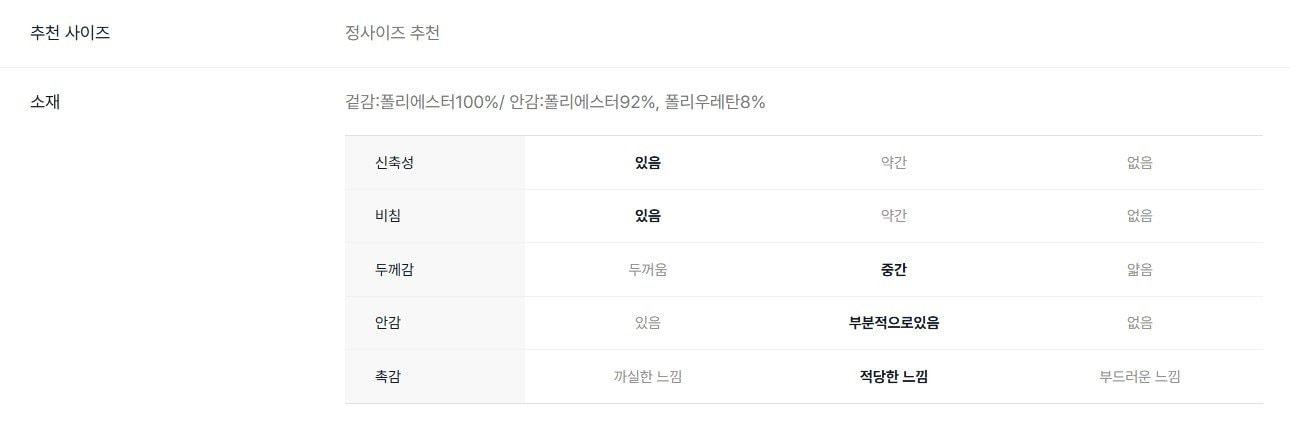Screen dimensions: 1305x423
Task: Choose 얇음 thickness option
Action: pyautogui.click(x=1139, y=270)
